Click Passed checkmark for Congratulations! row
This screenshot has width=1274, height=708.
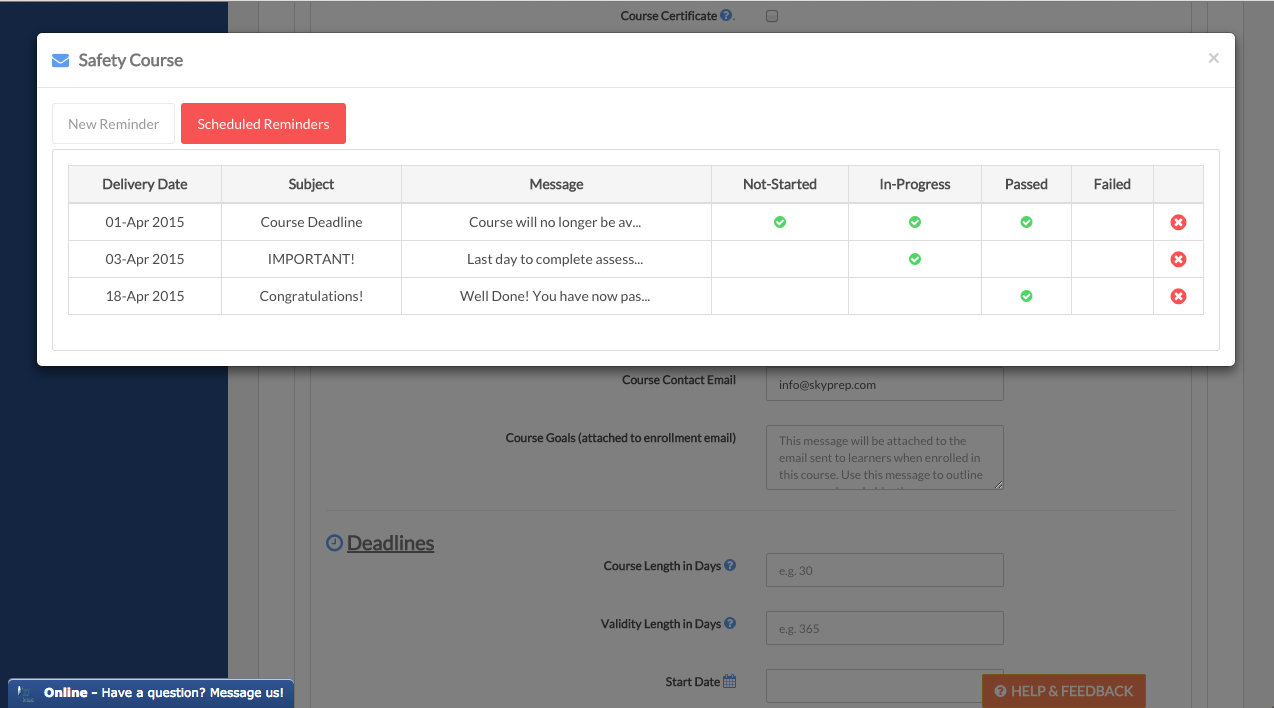point(1026,296)
